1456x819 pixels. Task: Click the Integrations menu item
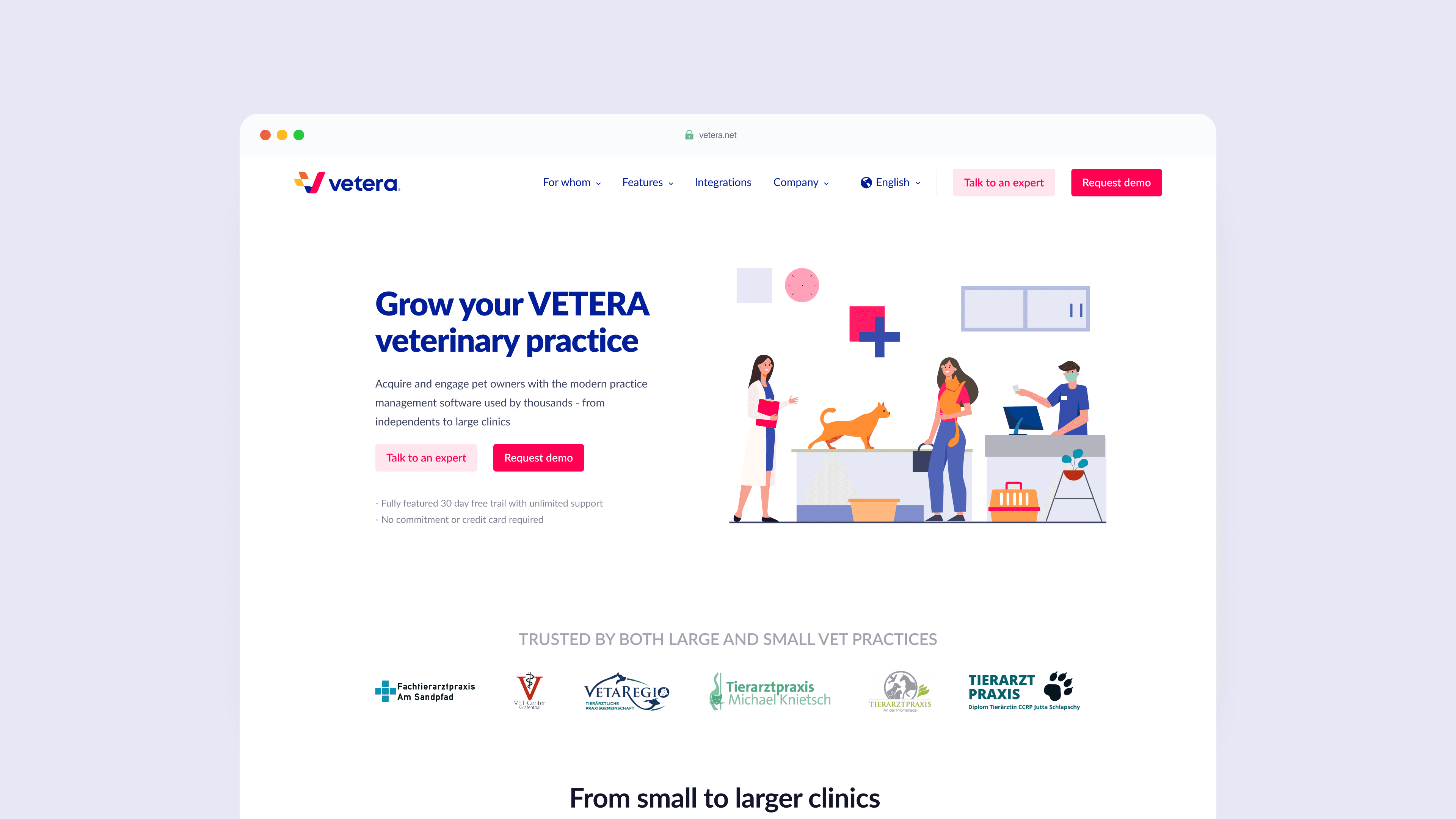[722, 182]
